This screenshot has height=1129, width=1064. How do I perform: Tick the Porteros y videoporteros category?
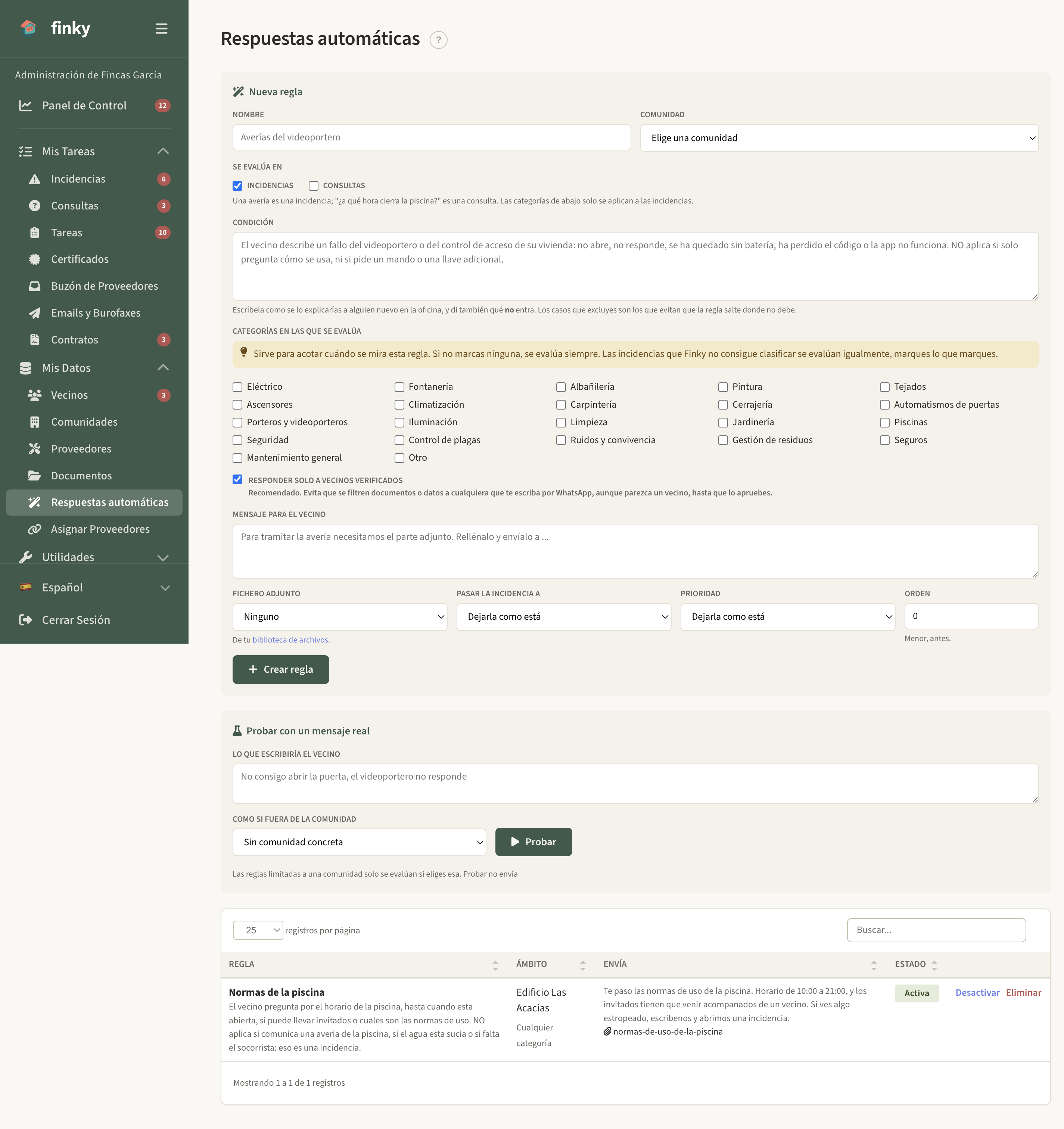pyautogui.click(x=237, y=423)
